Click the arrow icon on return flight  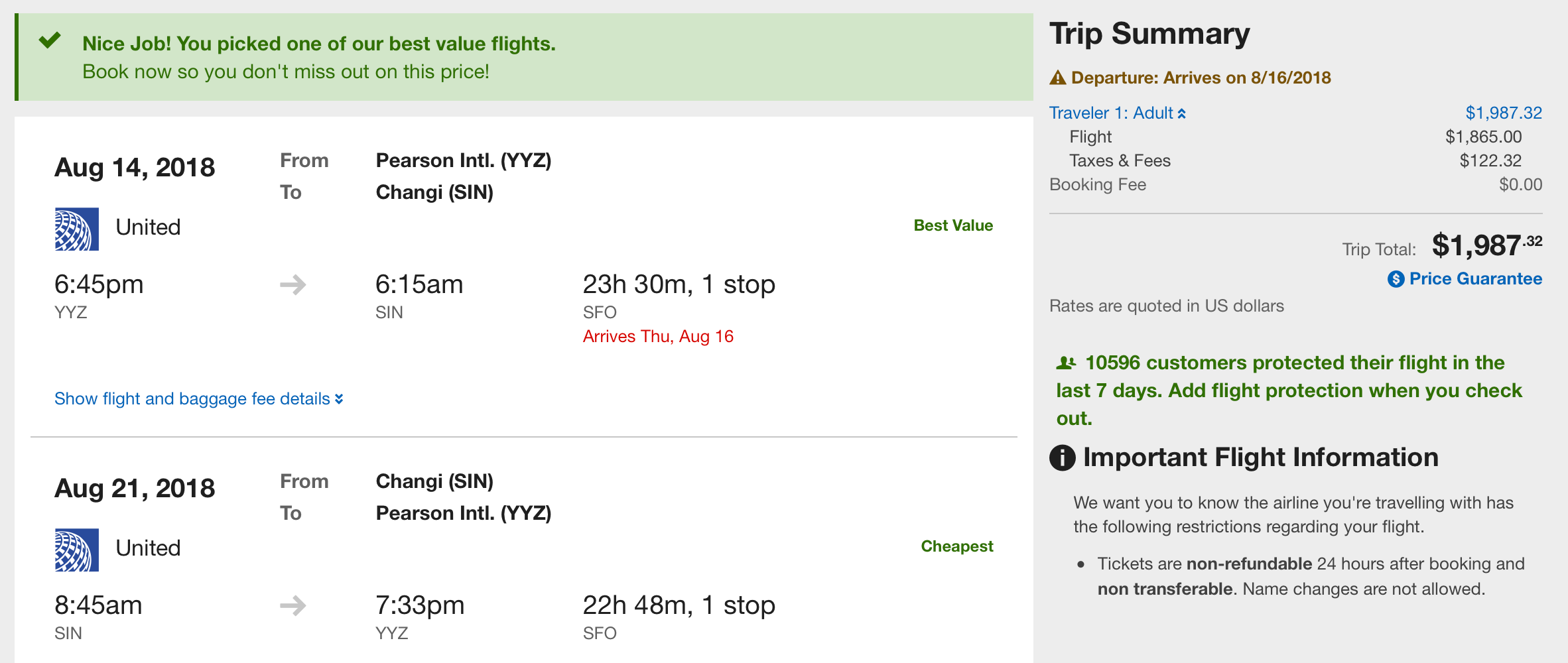[293, 605]
